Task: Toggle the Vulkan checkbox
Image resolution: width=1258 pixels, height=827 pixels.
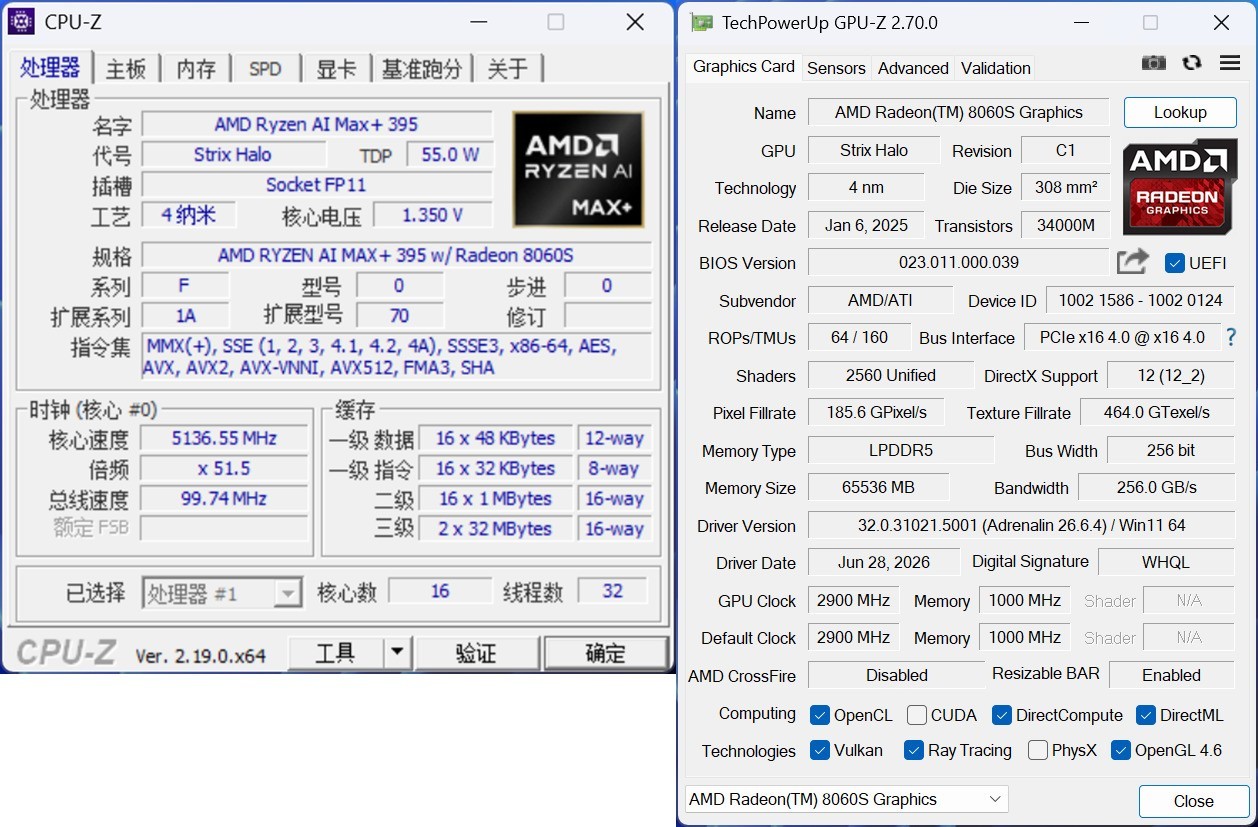Action: (820, 750)
